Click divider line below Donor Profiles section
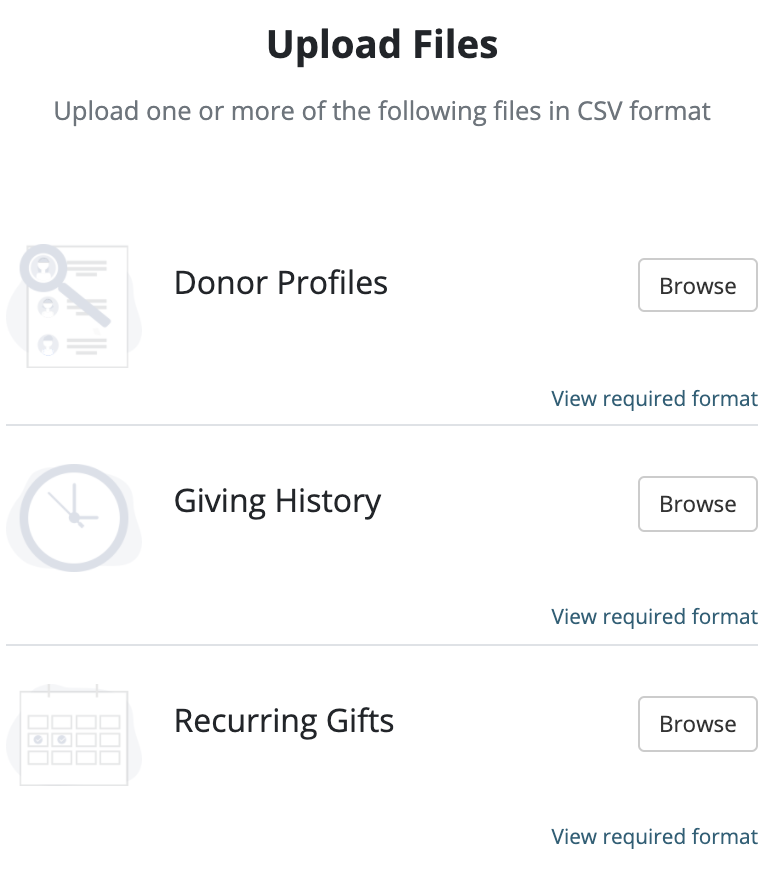 [x=382, y=425]
